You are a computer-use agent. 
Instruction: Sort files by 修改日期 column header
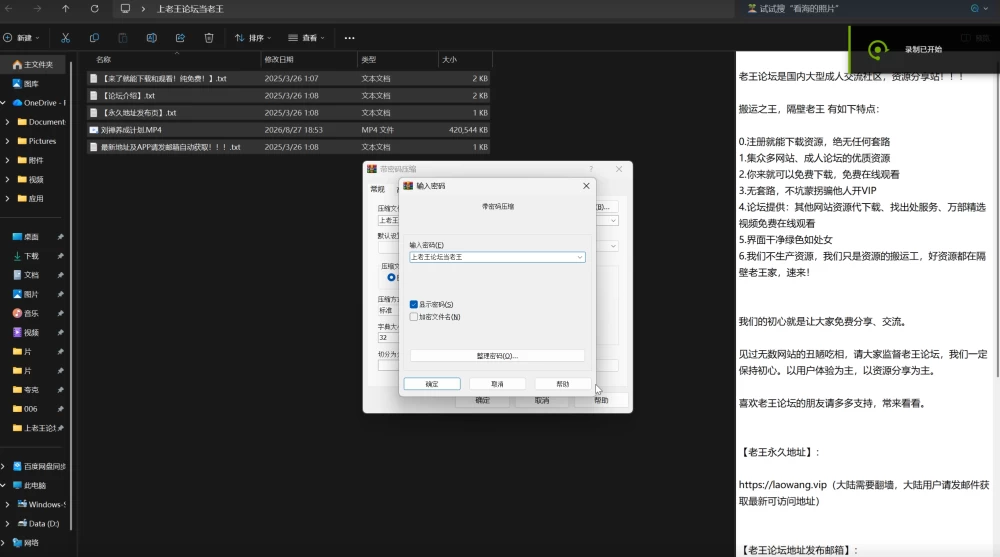tap(279, 59)
